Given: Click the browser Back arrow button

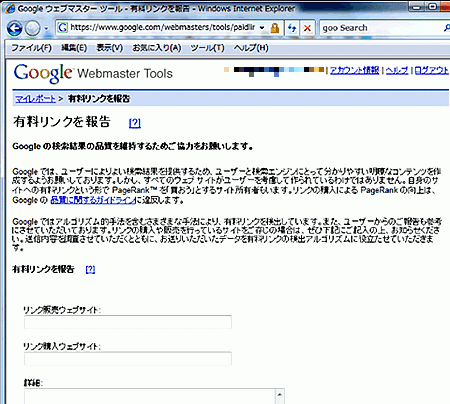Looking at the screenshot, I should [x=14, y=28].
